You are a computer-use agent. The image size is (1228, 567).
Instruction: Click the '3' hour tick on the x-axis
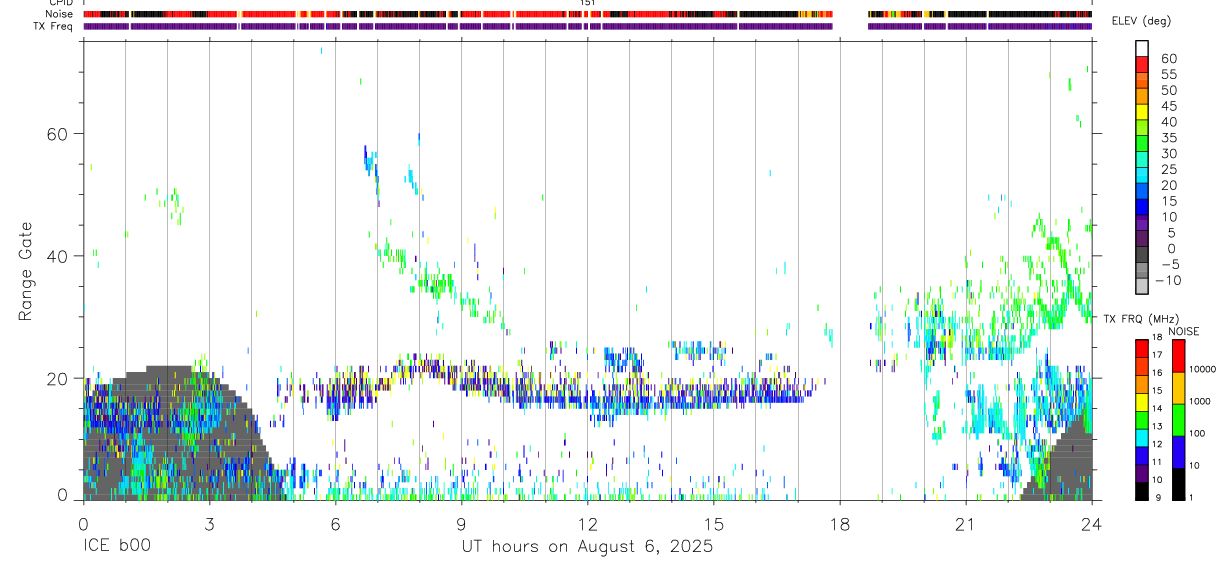209,523
